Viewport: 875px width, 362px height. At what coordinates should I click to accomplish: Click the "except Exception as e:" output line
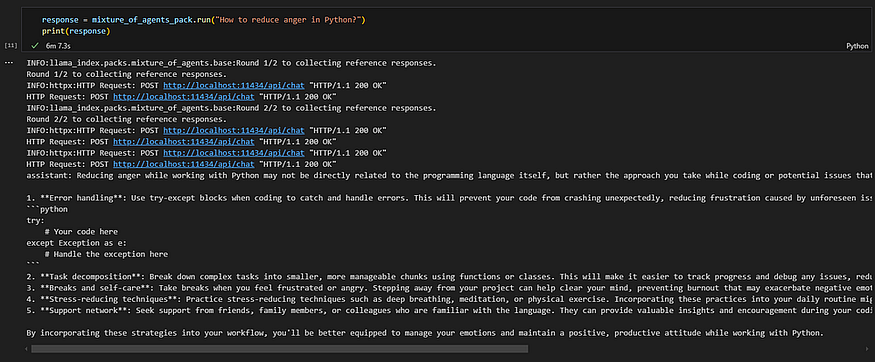(76, 243)
